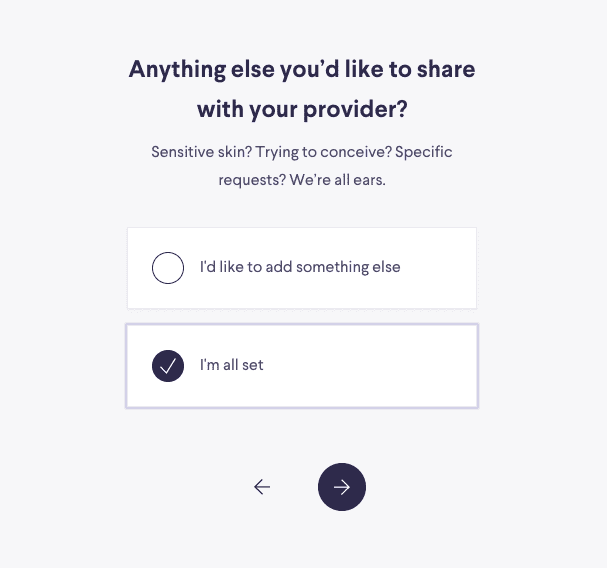Viewport: 607px width, 568px height.
Task: Choose the unselected radio option
Action: pyautogui.click(x=168, y=268)
